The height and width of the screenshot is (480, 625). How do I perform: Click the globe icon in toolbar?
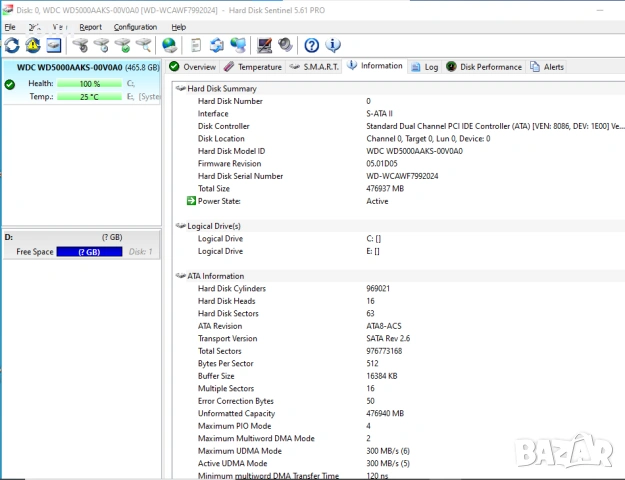coord(169,45)
